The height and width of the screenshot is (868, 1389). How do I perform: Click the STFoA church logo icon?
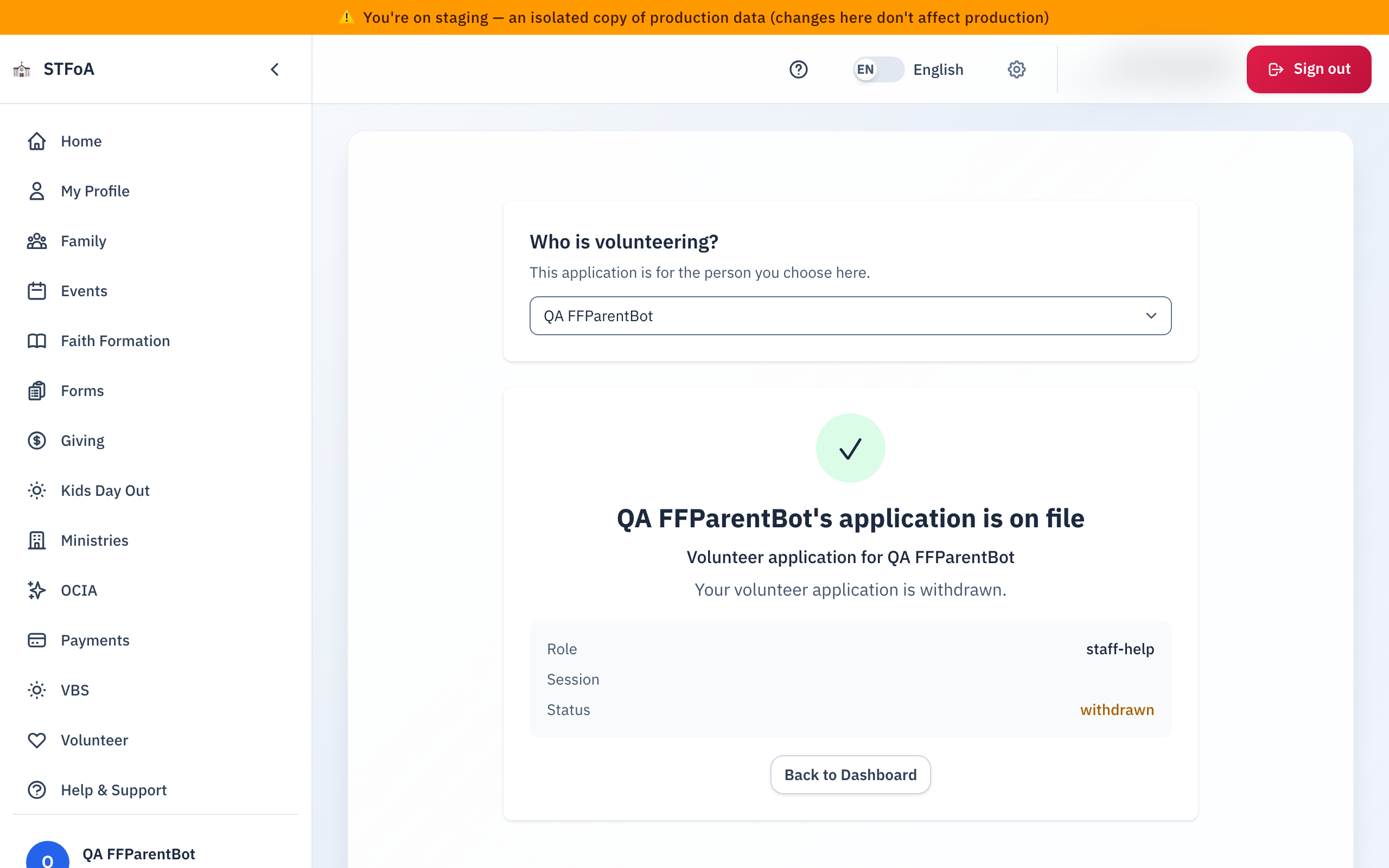22,69
